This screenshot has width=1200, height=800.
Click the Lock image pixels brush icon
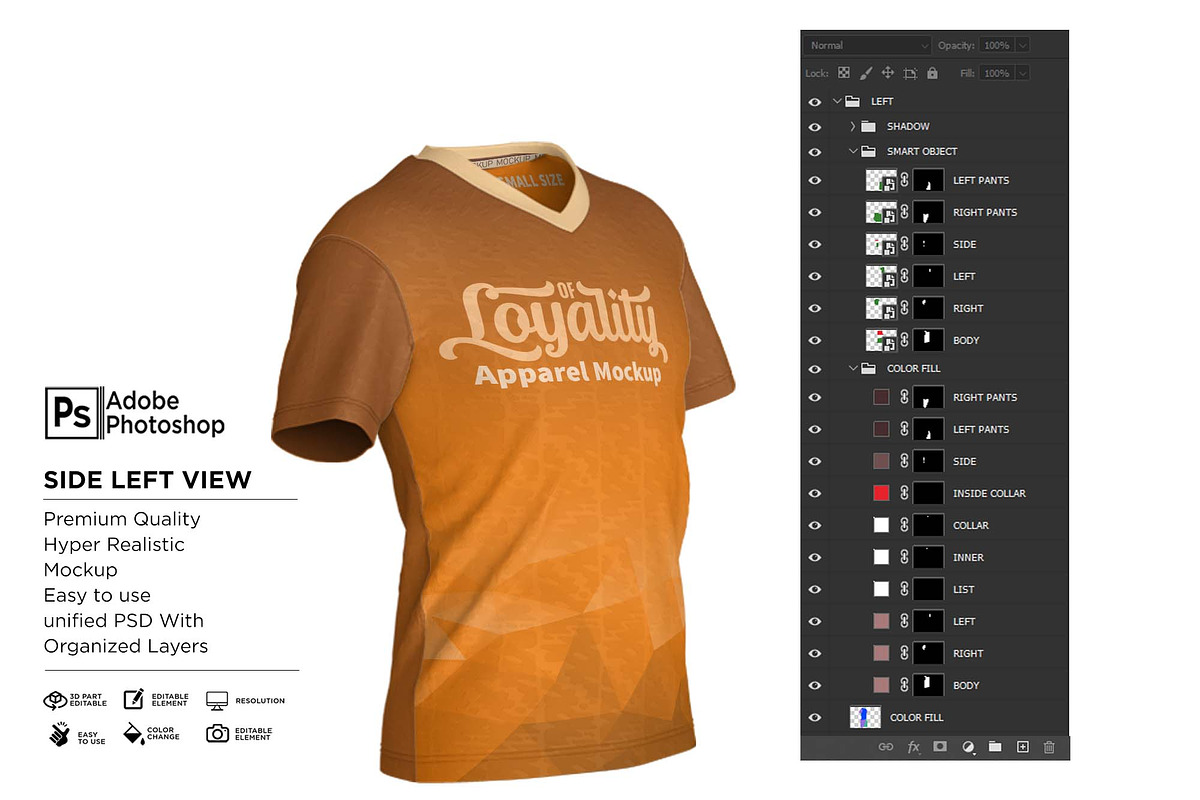tap(866, 73)
